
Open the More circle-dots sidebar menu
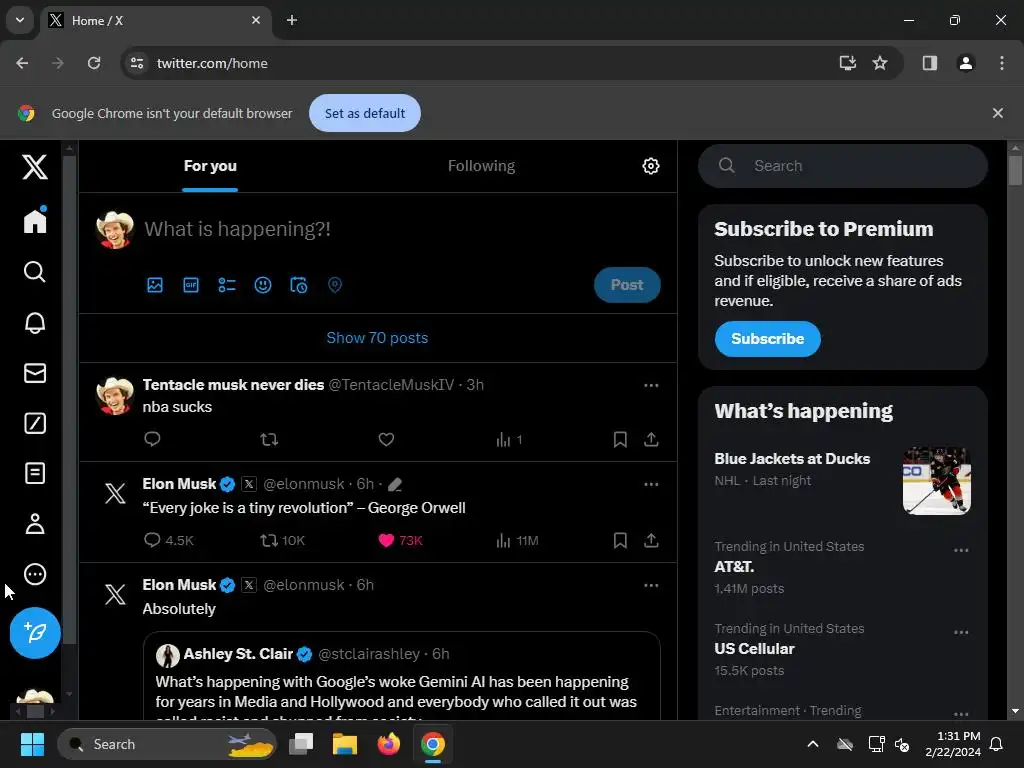tap(35, 575)
